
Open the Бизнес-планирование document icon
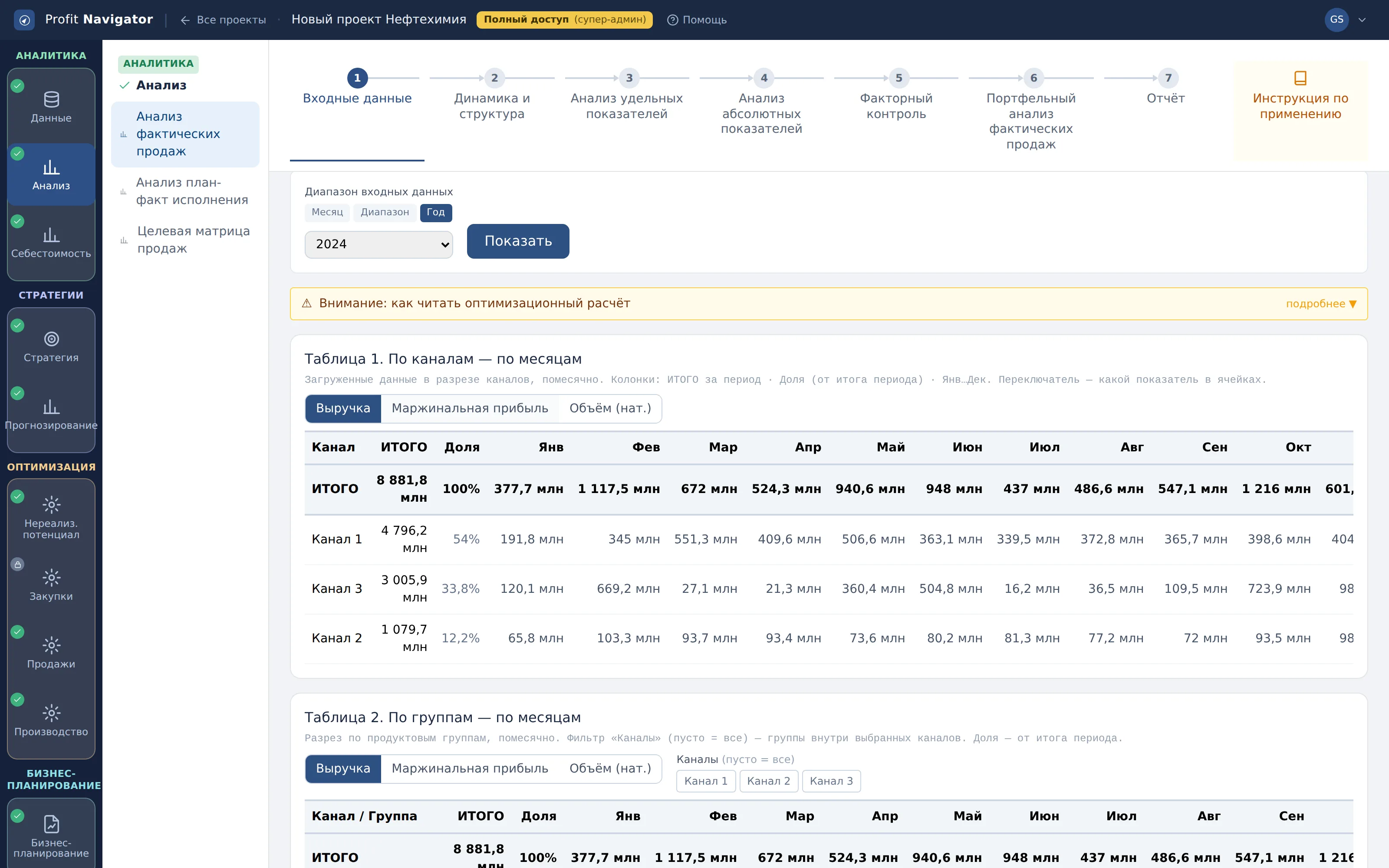tap(51, 824)
